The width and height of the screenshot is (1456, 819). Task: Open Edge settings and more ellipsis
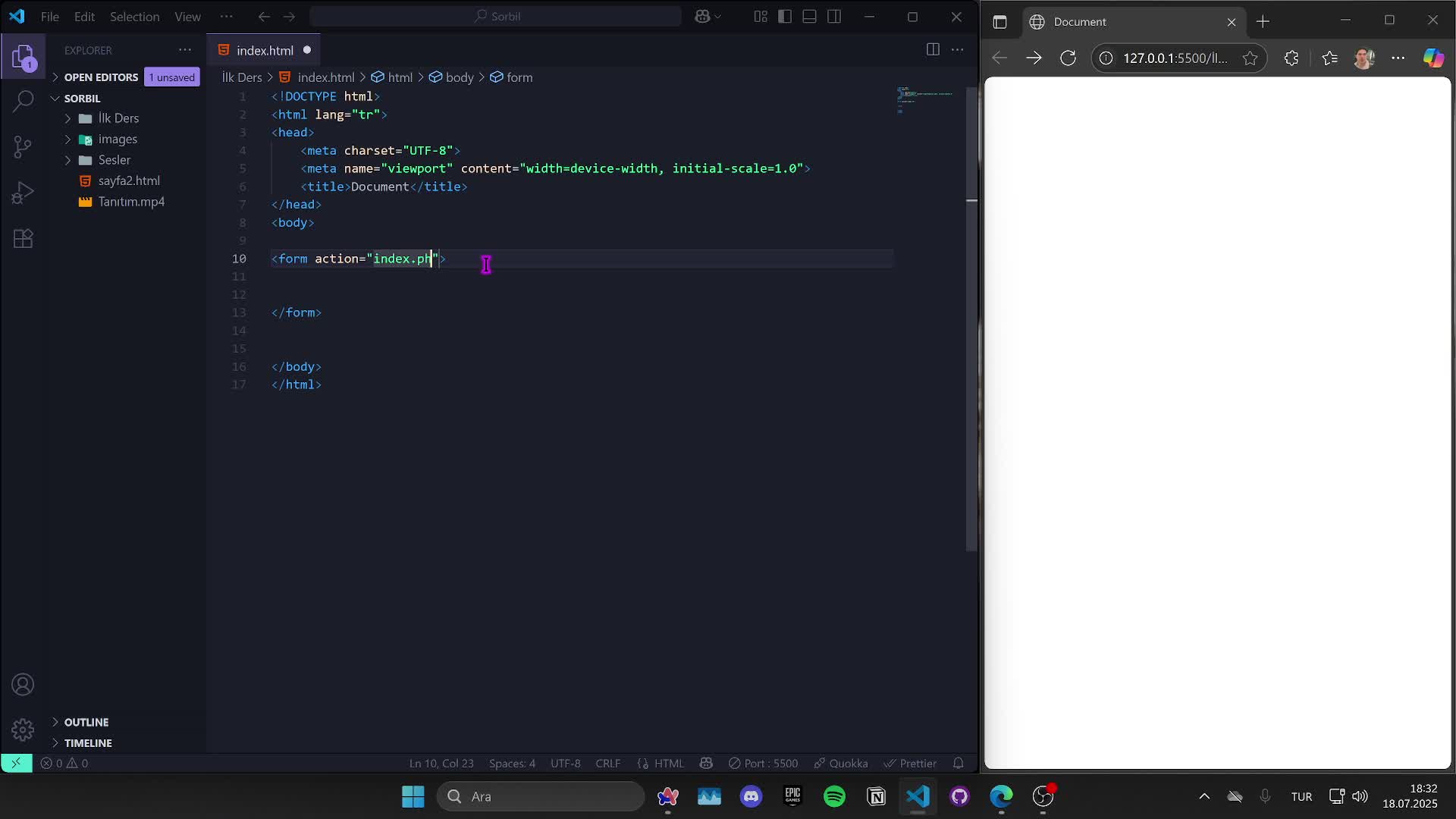1398,58
